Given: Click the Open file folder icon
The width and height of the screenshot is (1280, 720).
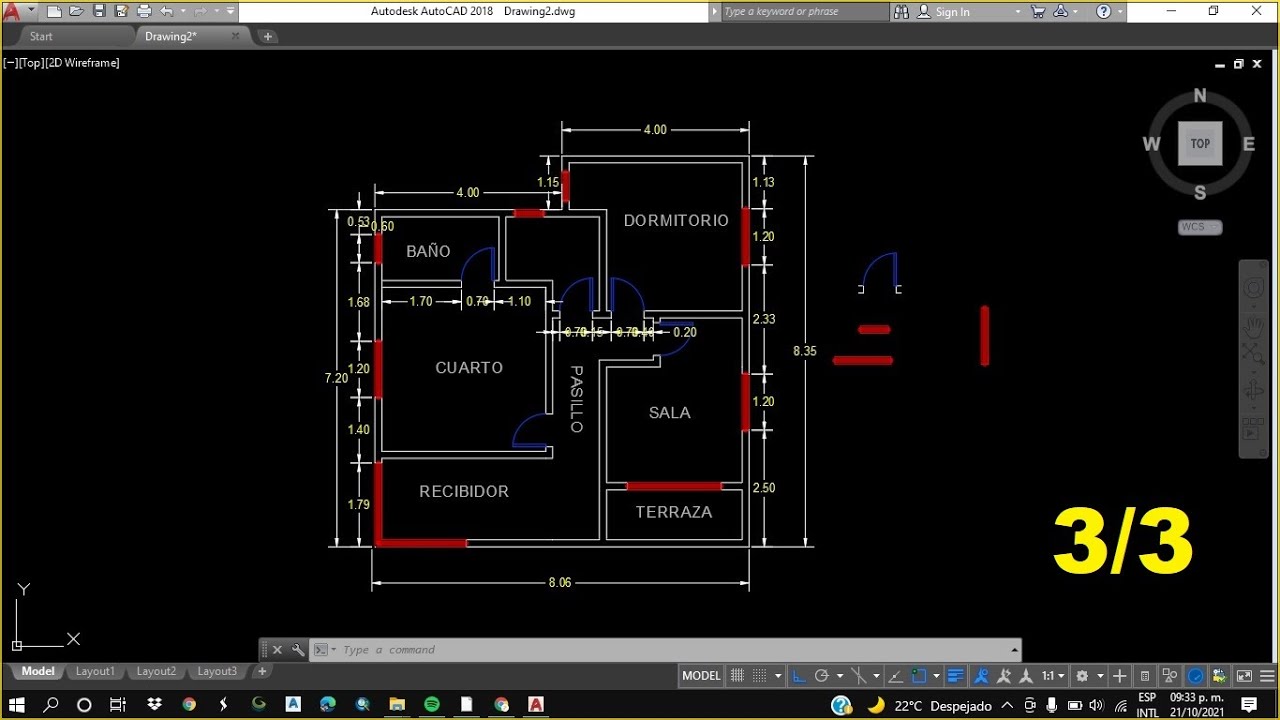Looking at the screenshot, I should click(76, 11).
